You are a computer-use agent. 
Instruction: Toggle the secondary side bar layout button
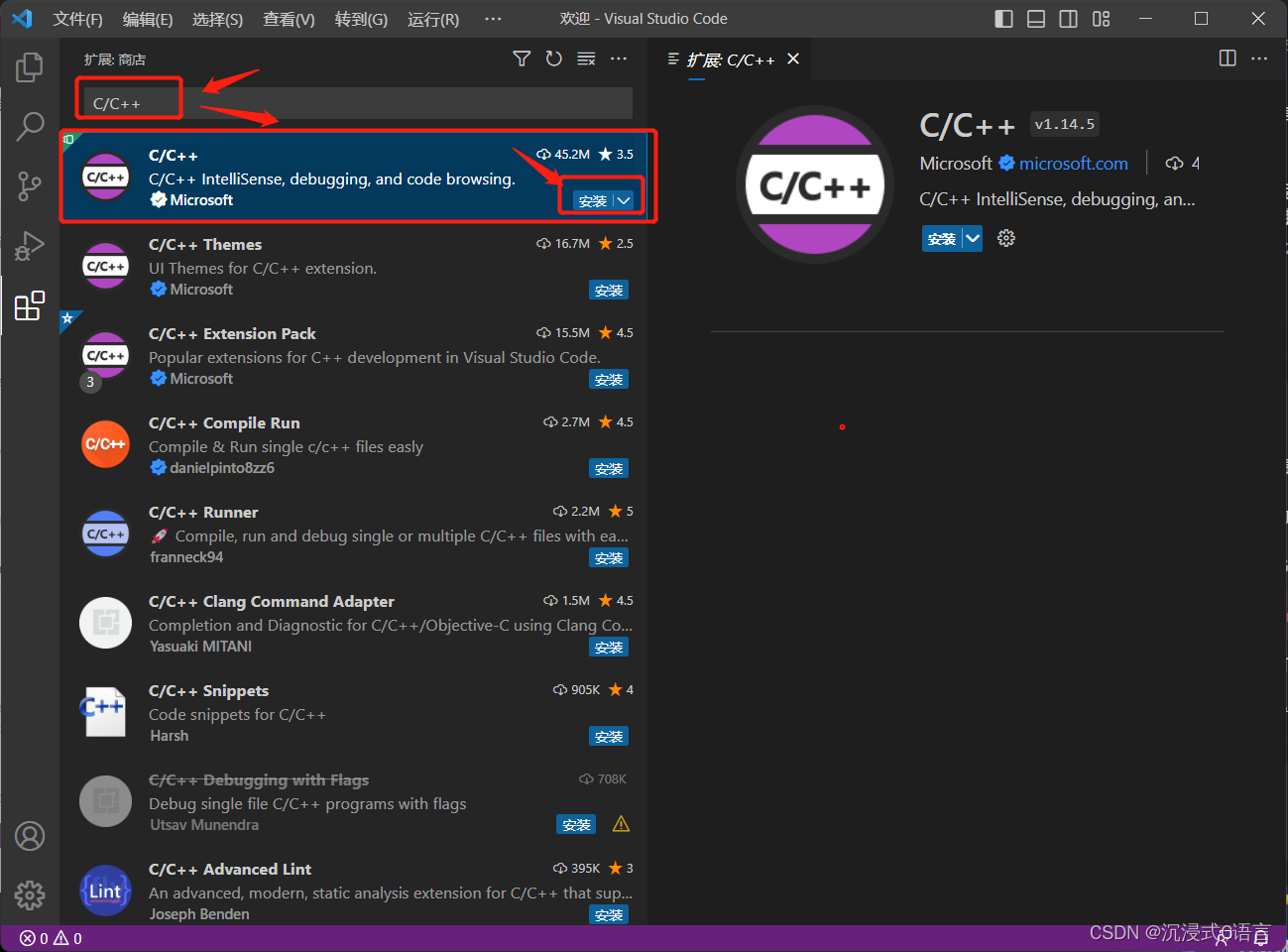[1068, 19]
